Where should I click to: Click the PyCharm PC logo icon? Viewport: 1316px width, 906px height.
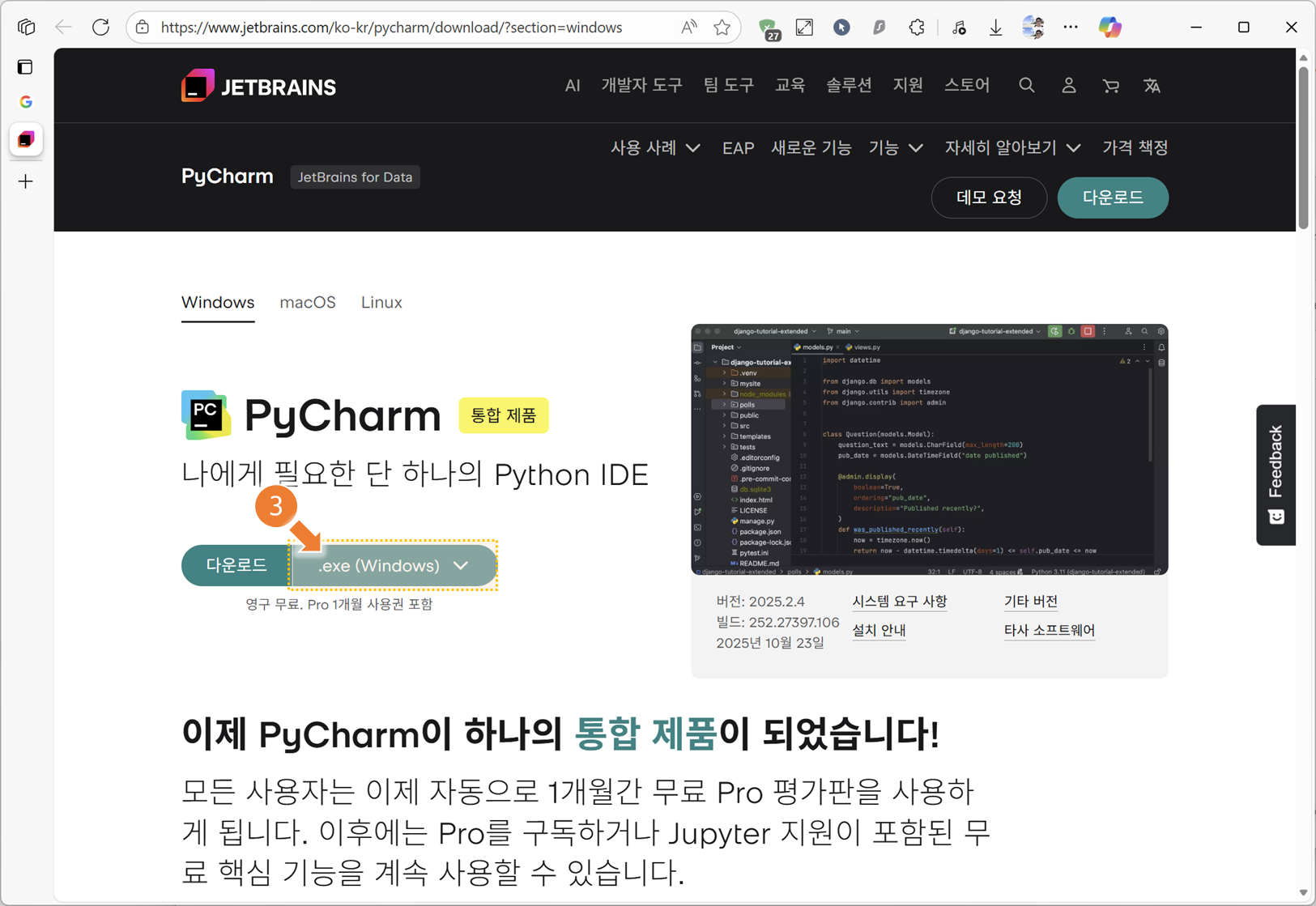click(x=206, y=415)
